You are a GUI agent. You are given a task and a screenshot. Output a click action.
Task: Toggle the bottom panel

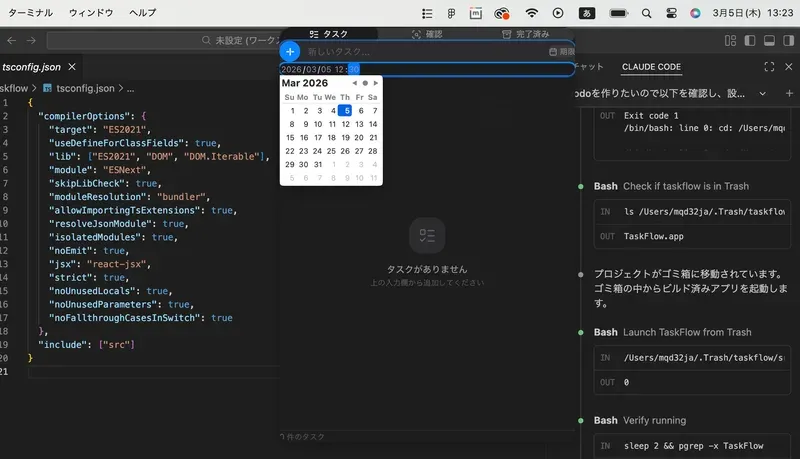pyautogui.click(x=769, y=40)
